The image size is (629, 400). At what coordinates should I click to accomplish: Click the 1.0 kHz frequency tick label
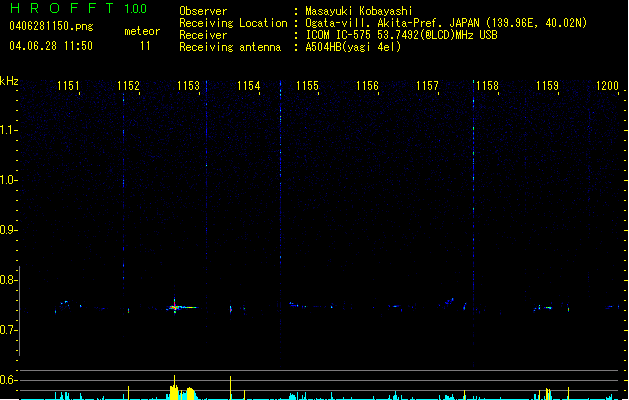pos(8,180)
